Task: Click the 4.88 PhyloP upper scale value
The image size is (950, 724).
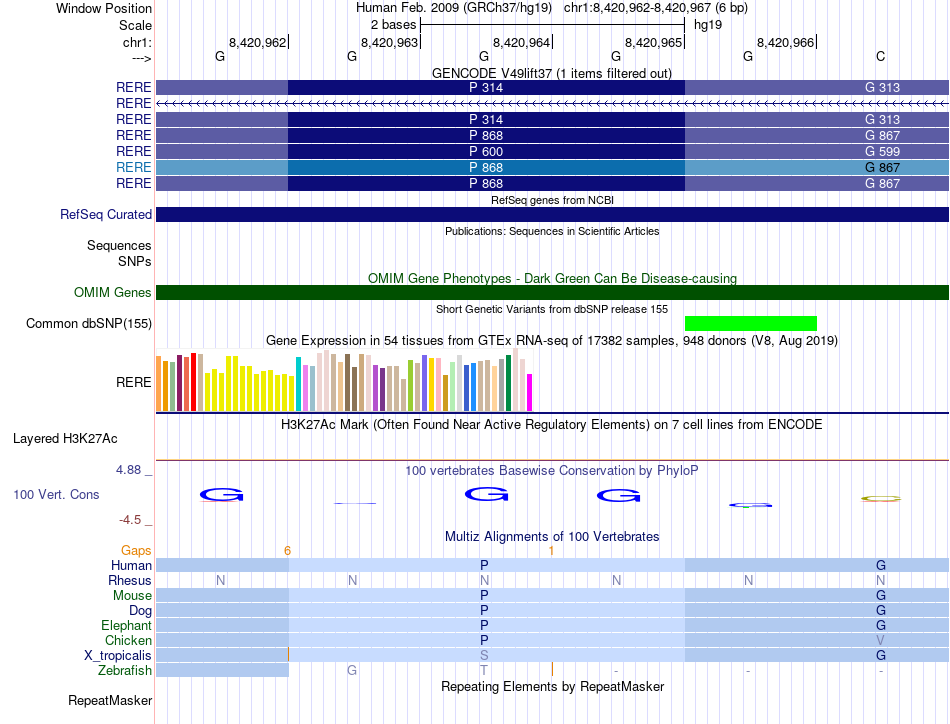Action: point(128,470)
